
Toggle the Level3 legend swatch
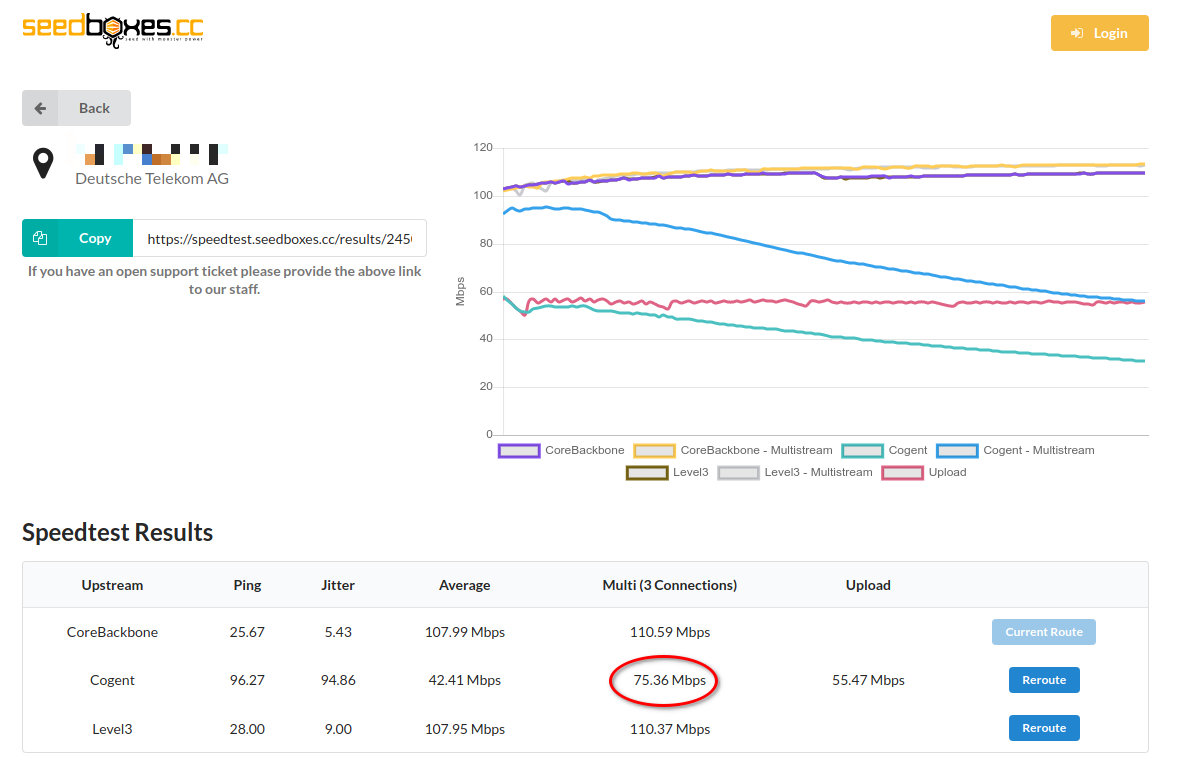647,472
